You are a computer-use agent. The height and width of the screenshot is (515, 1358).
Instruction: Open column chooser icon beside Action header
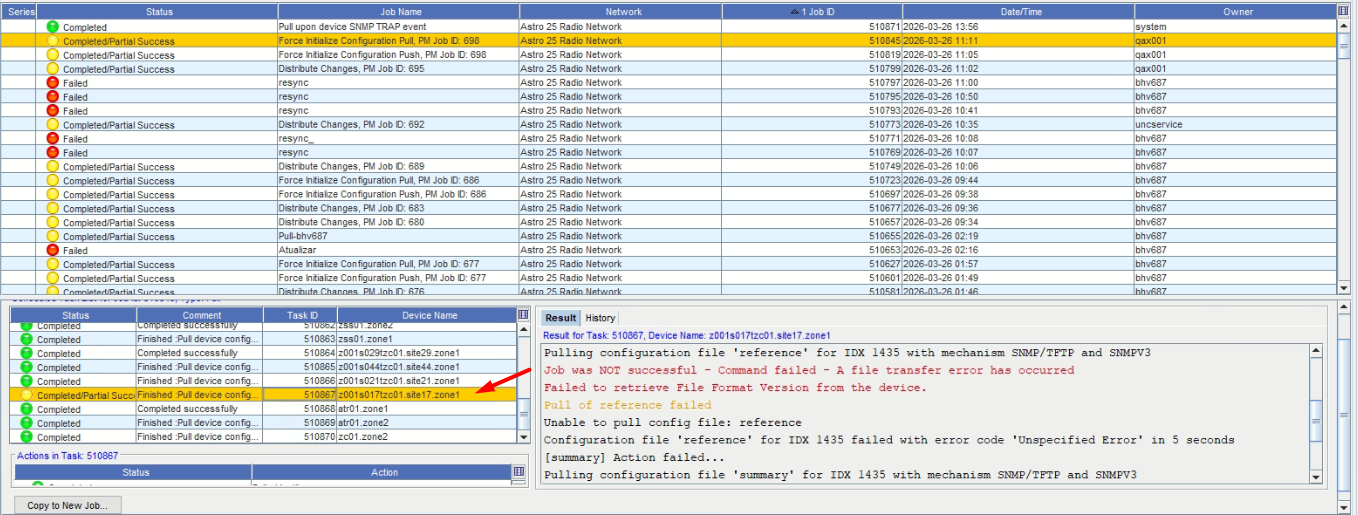pyautogui.click(x=519, y=471)
